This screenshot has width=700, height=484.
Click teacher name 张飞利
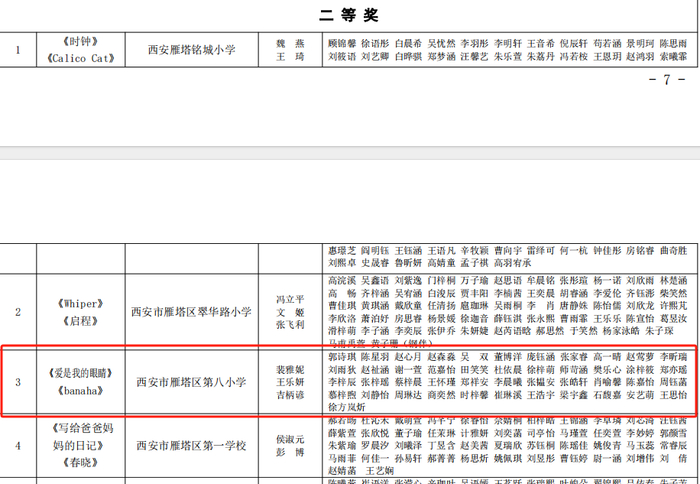[290, 325]
